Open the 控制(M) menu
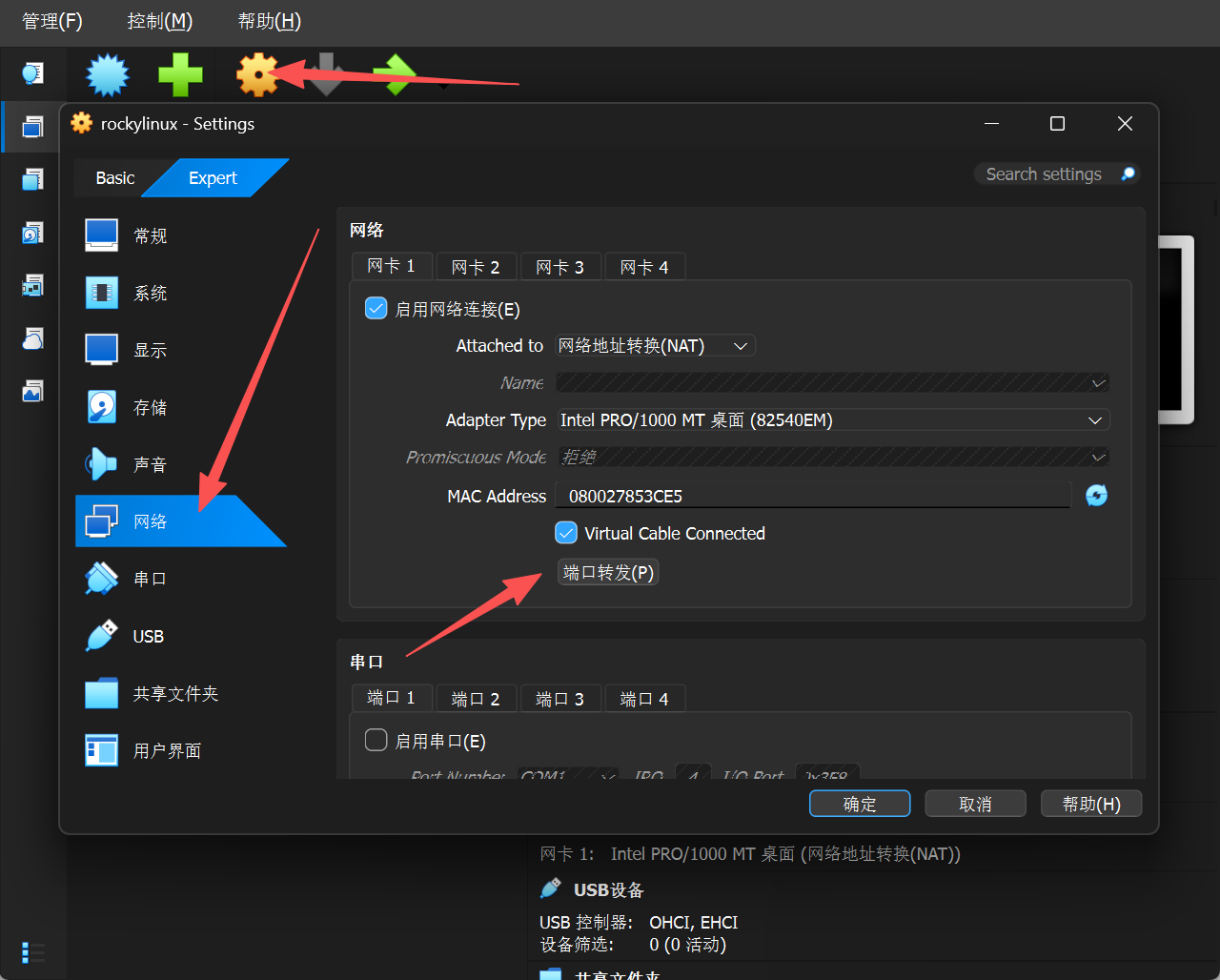 (160, 21)
